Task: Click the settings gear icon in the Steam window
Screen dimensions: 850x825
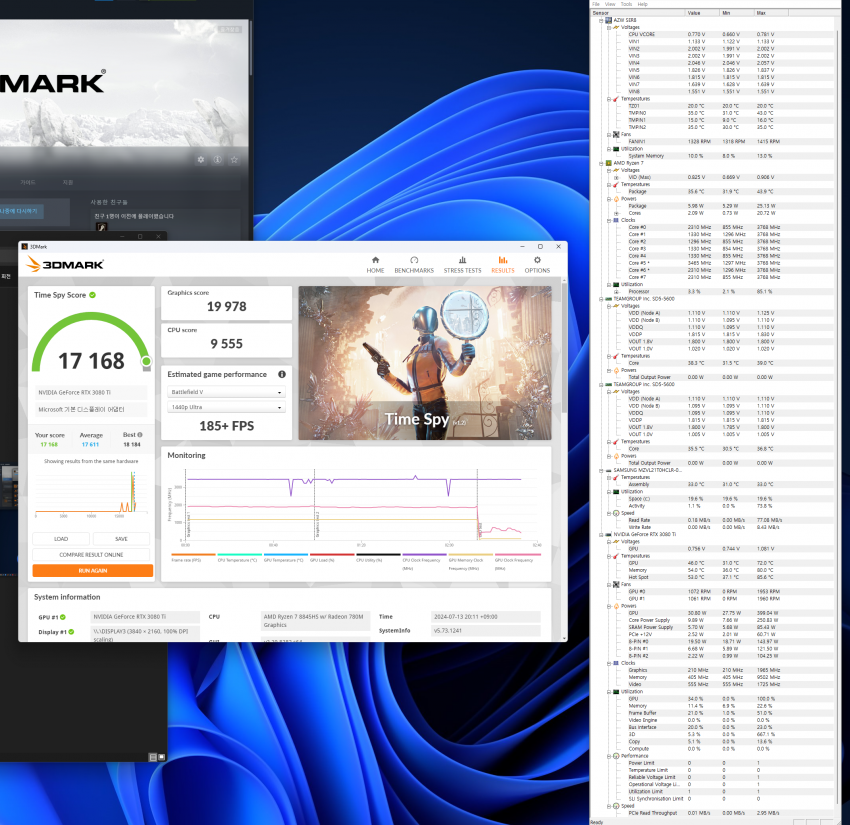Action: pos(201,159)
